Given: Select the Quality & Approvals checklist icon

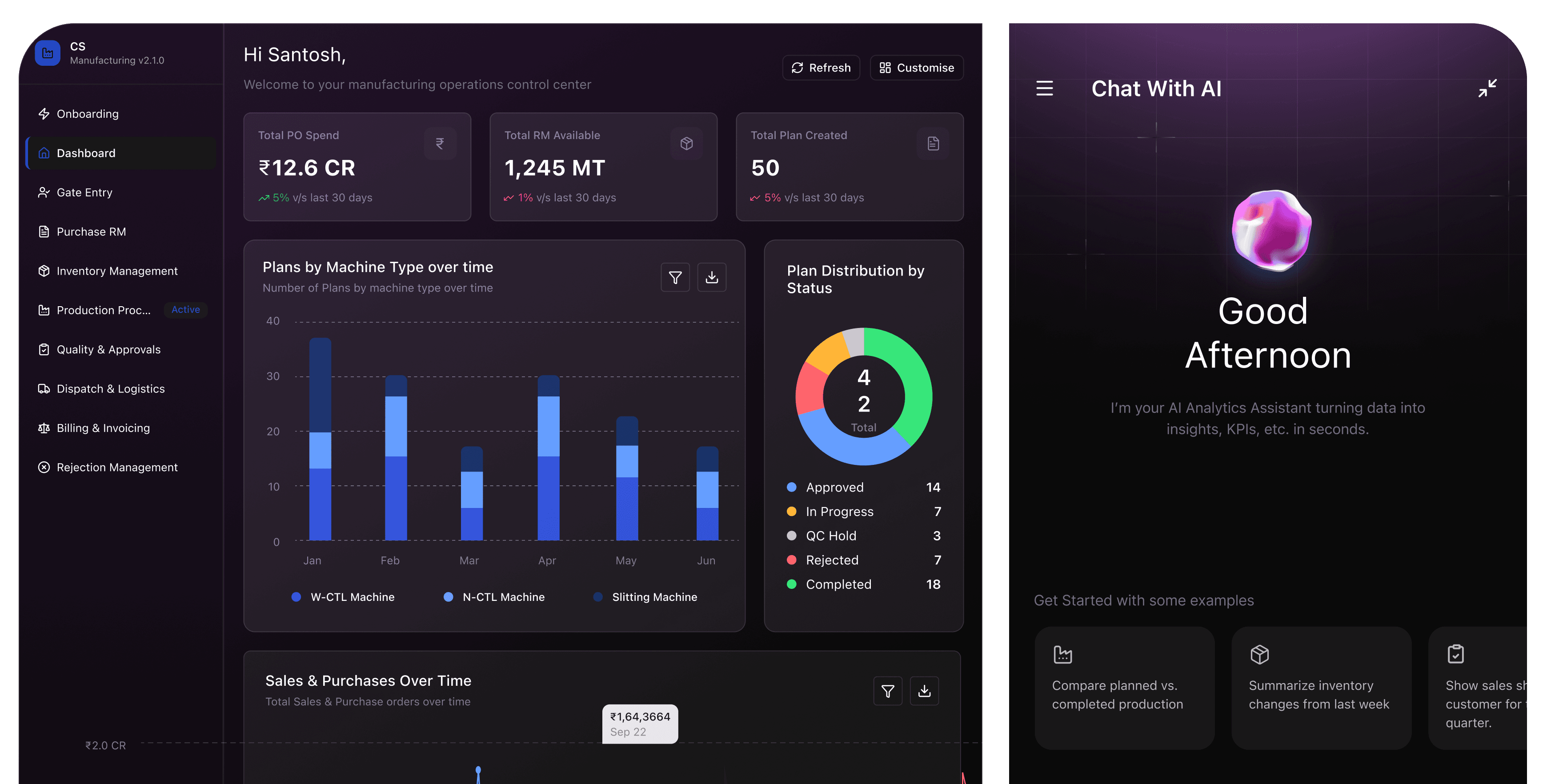Looking at the screenshot, I should [44, 349].
